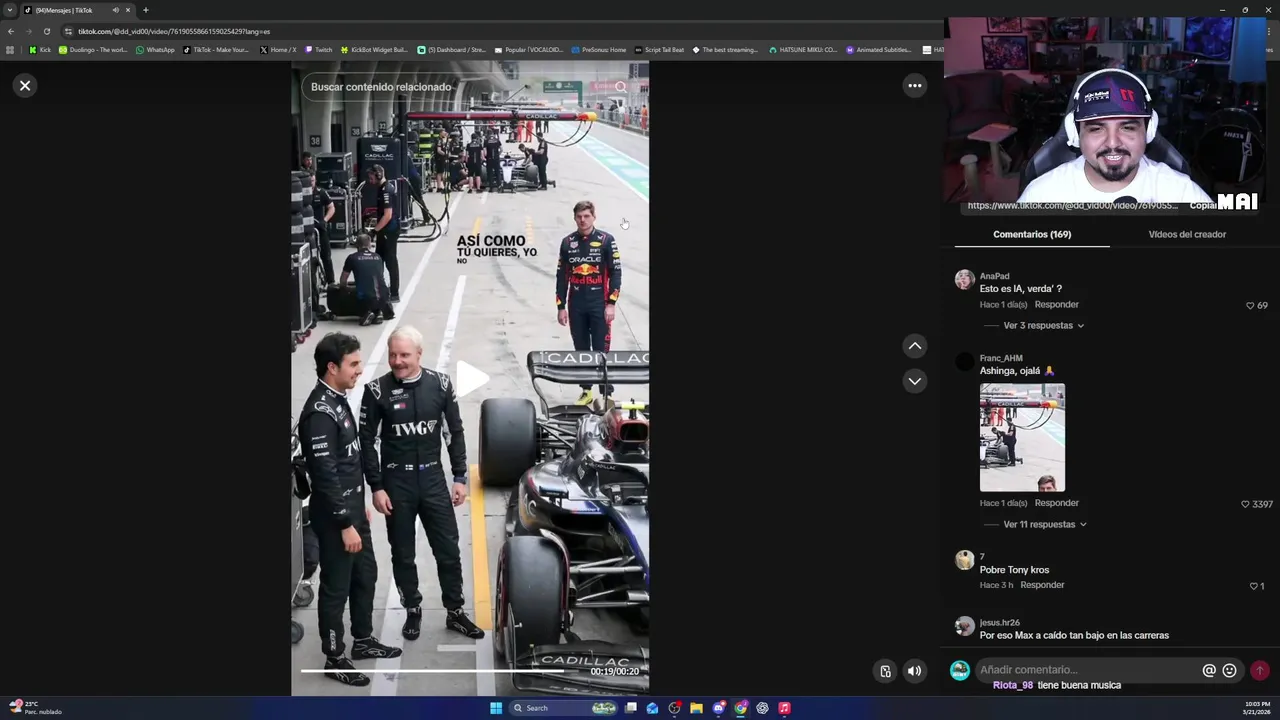Open the image attached to Franc_AHM's comment

1022,437
